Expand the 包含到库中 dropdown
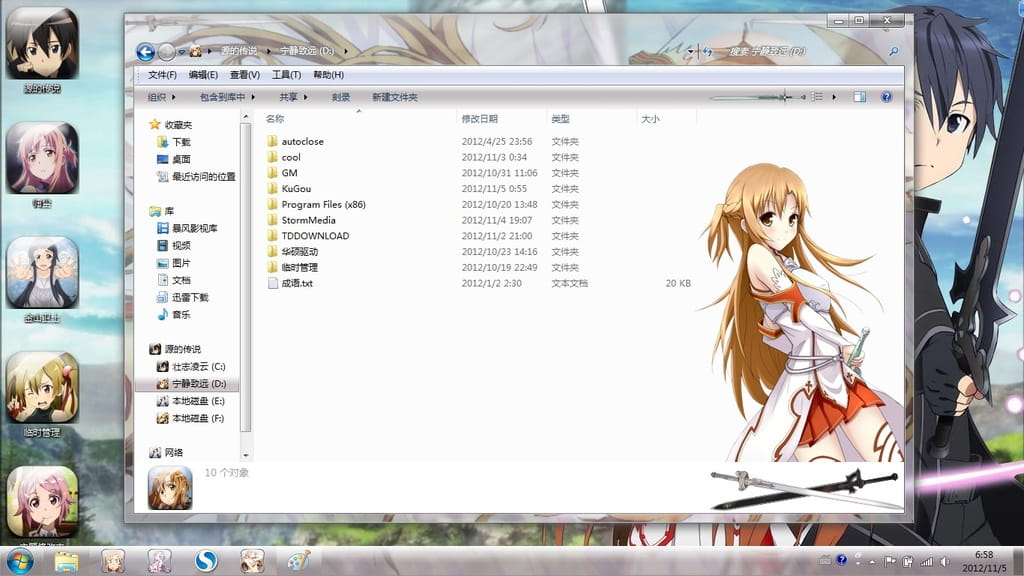 (x=225, y=96)
